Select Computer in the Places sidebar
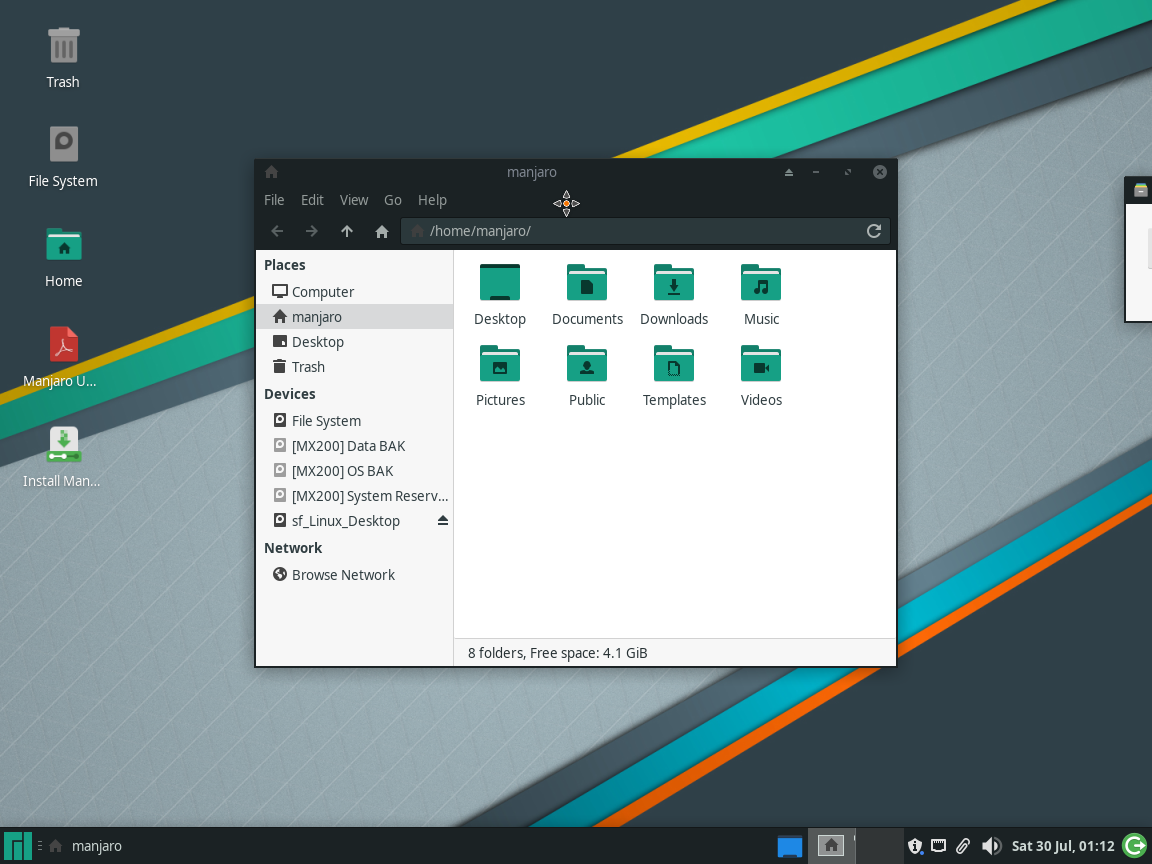 [x=354, y=292]
